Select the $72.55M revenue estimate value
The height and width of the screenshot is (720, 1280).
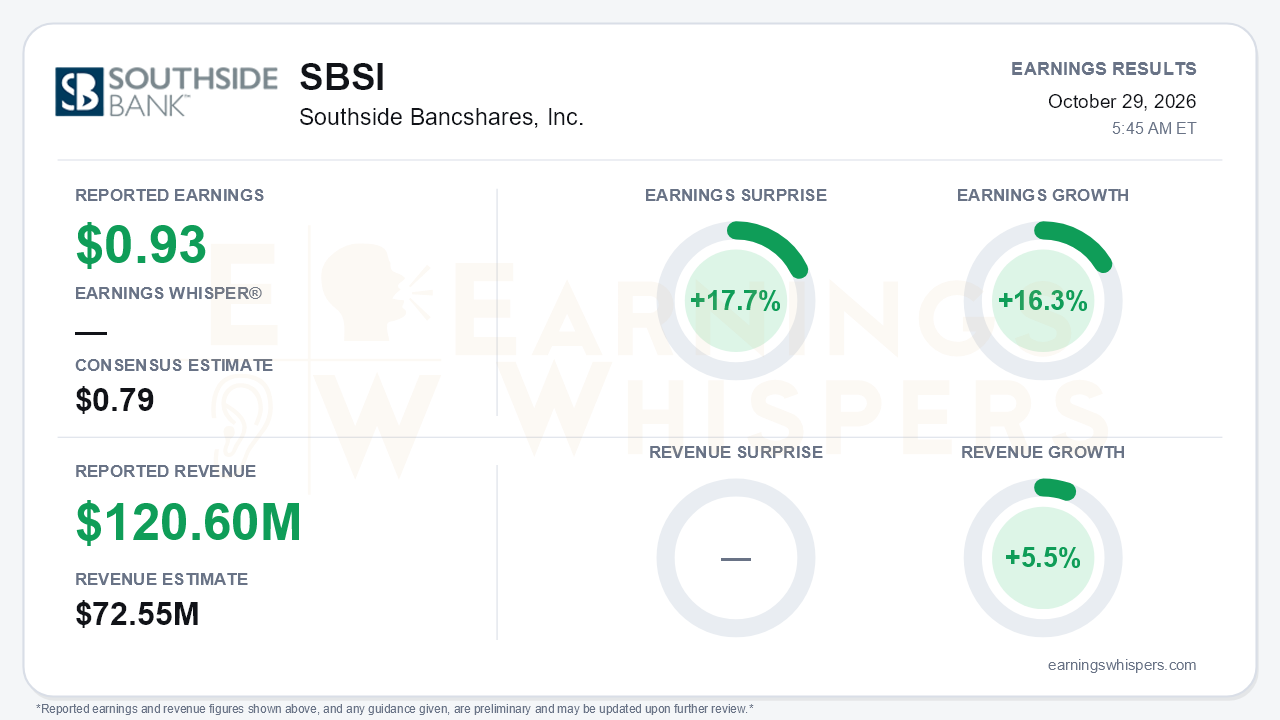[x=137, y=614]
